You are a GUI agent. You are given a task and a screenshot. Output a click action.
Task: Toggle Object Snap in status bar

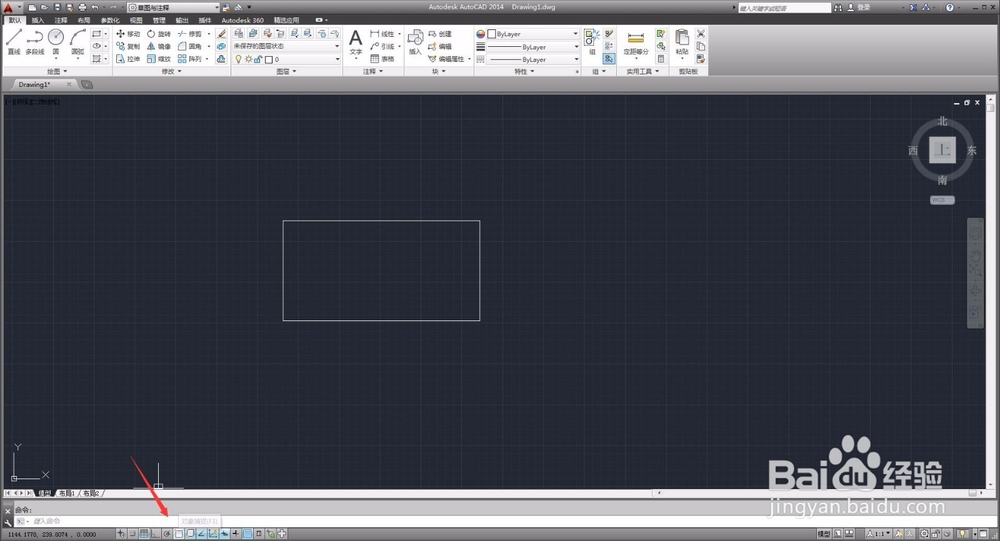point(179,534)
